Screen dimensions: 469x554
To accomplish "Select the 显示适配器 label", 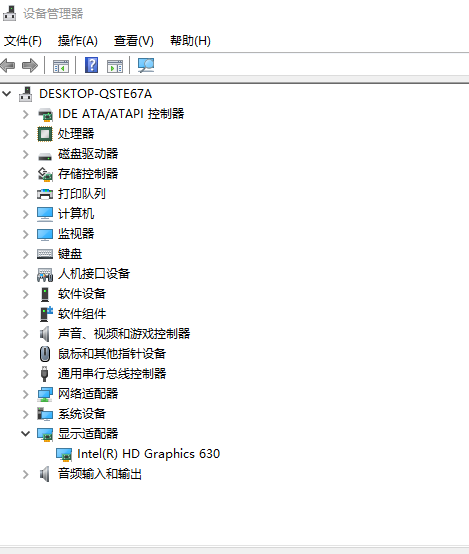I will [88, 434].
